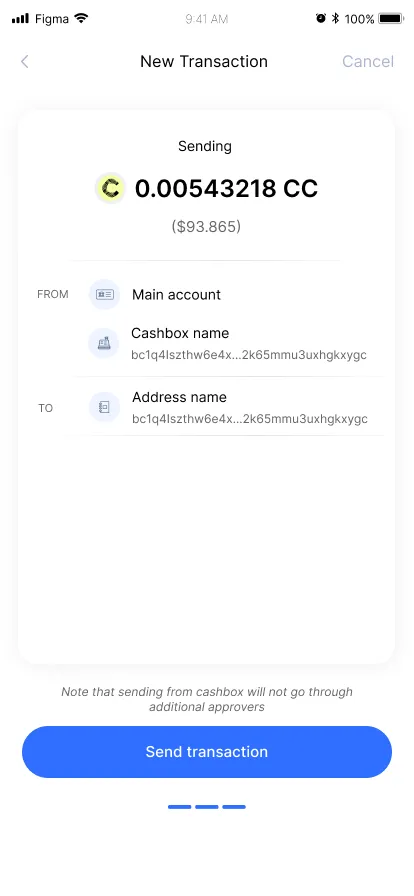
Task: Click the Figma carrier label
Action: (52, 19)
